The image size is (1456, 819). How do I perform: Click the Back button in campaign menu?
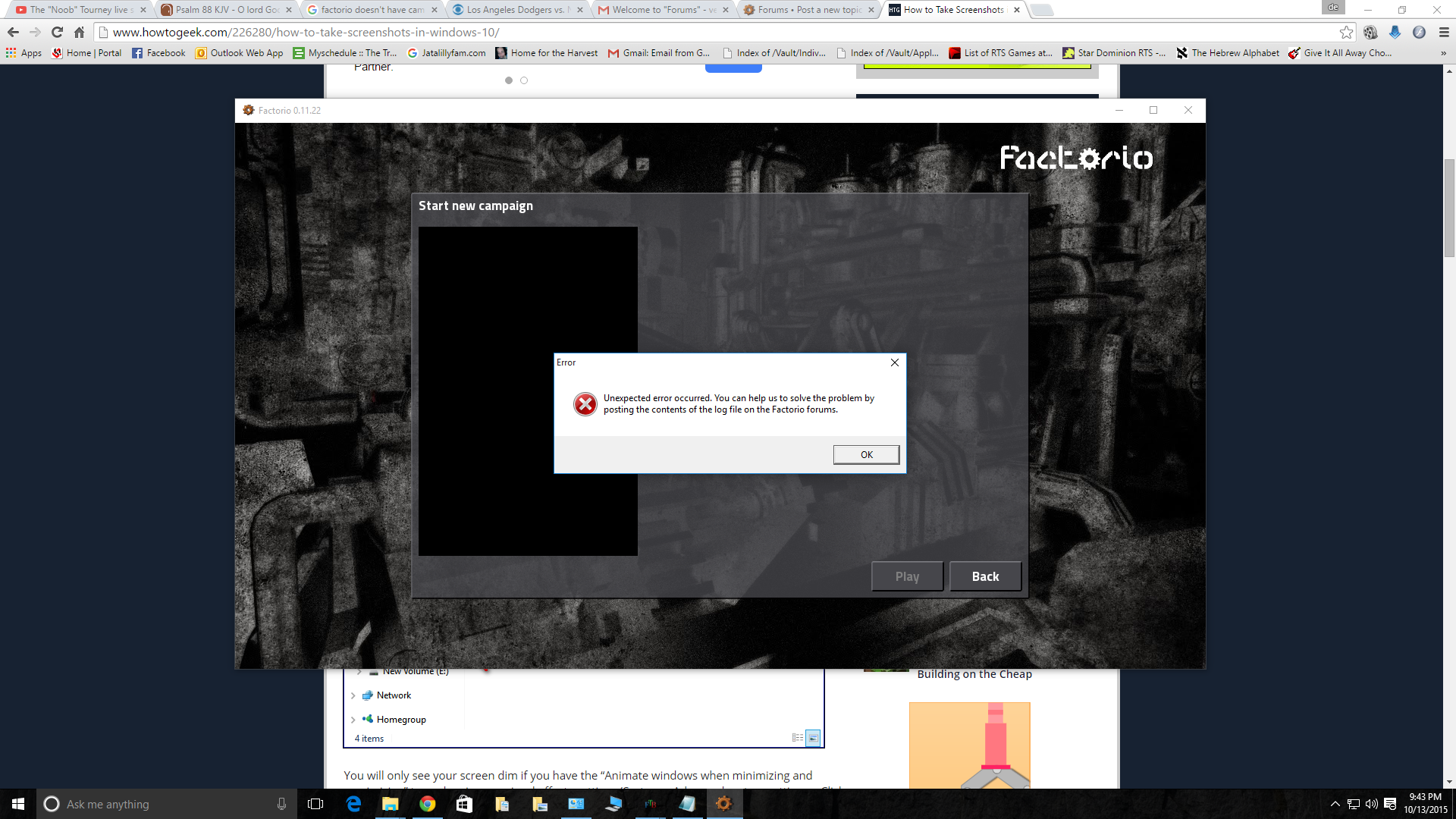click(985, 576)
